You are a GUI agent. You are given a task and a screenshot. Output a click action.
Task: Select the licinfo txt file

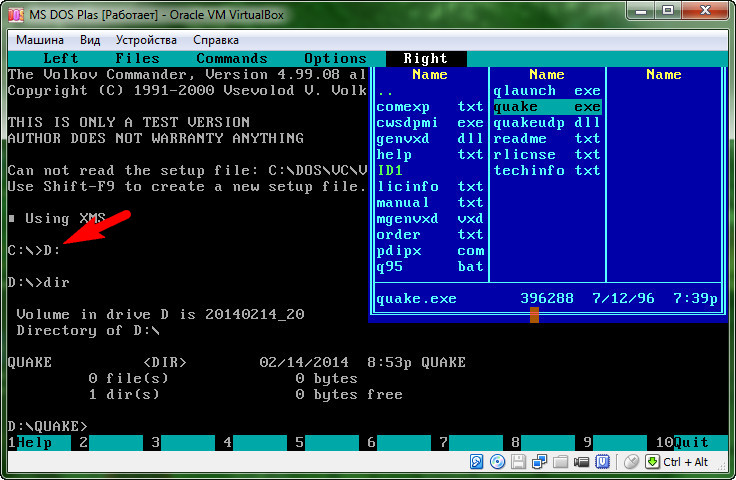pos(429,187)
